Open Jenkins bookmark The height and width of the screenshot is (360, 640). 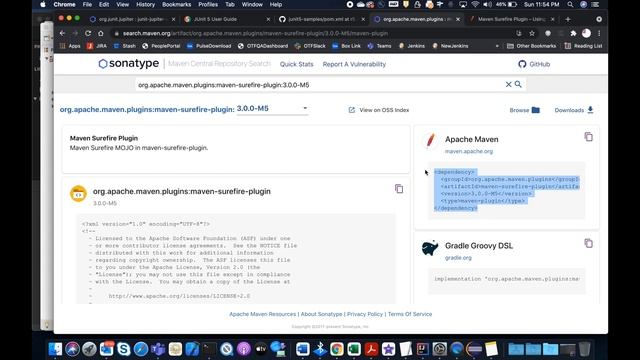click(412, 46)
